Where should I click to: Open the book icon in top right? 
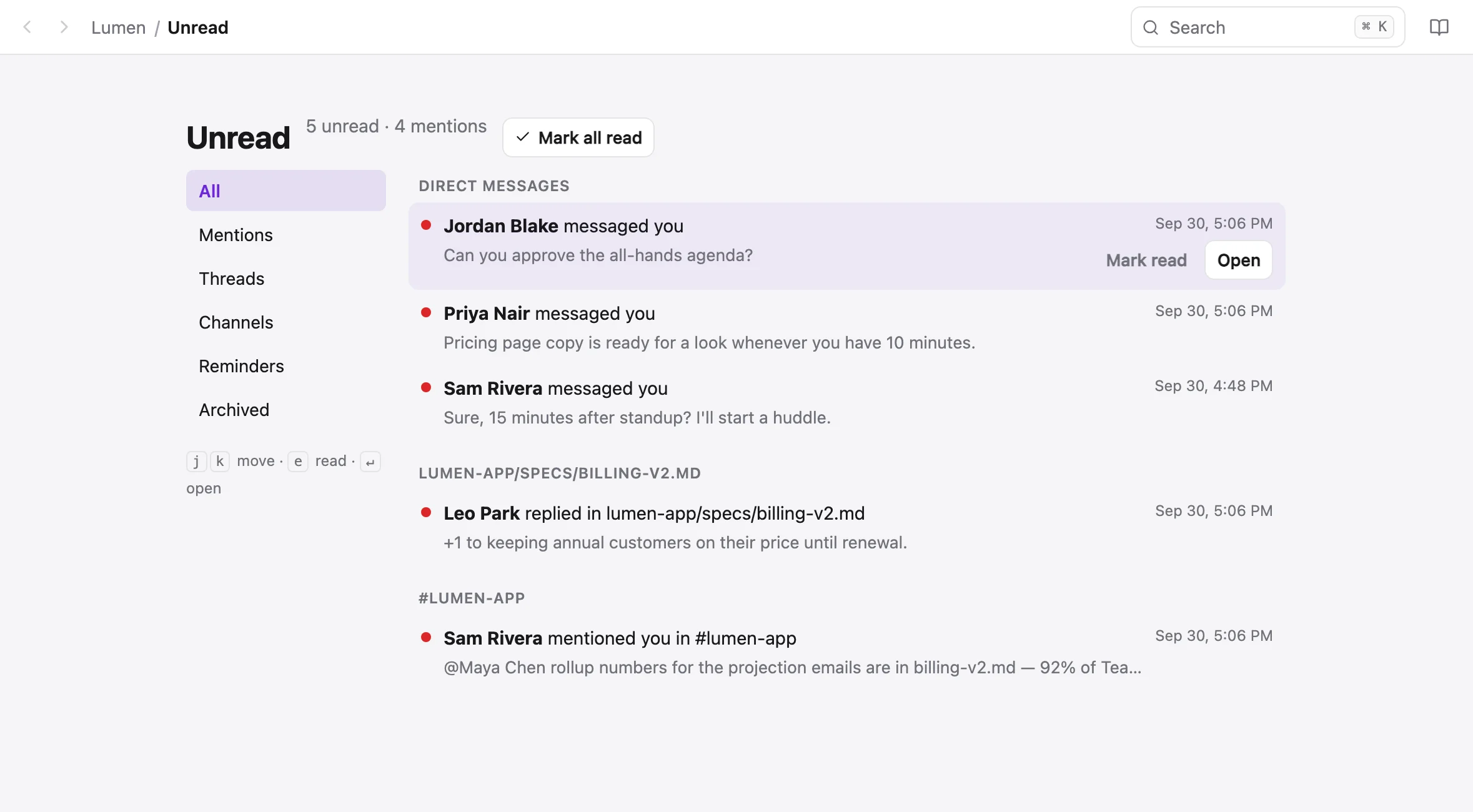[1439, 27]
